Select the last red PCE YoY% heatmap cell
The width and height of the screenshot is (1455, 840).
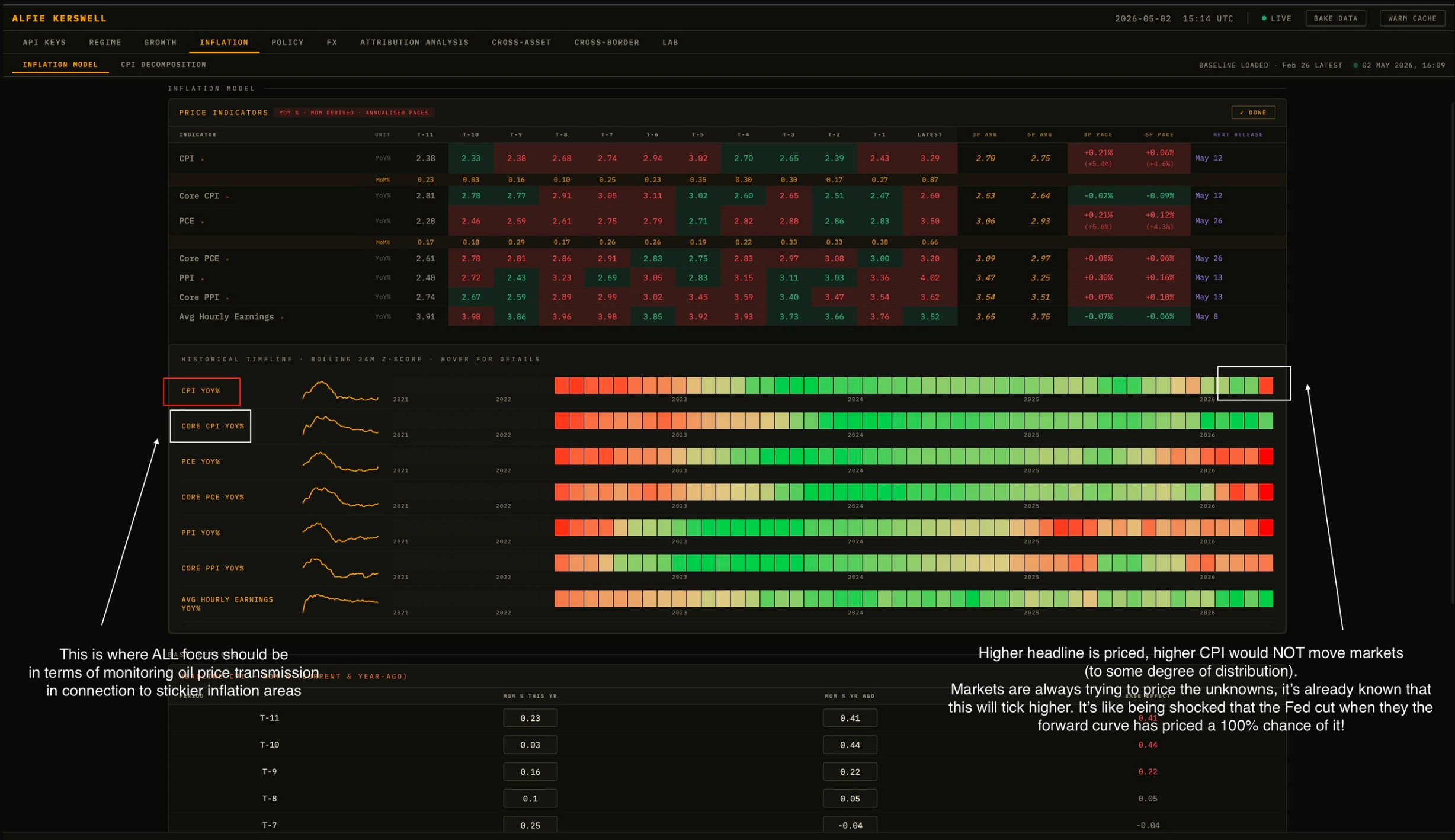(1266, 456)
